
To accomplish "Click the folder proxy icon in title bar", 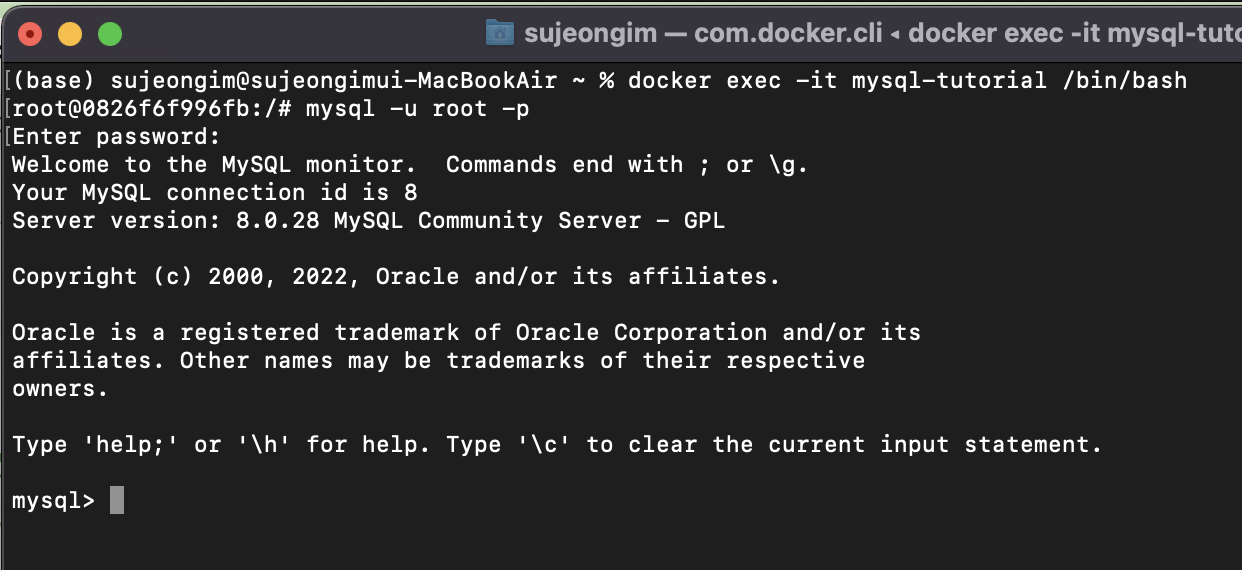I will coord(500,32).
